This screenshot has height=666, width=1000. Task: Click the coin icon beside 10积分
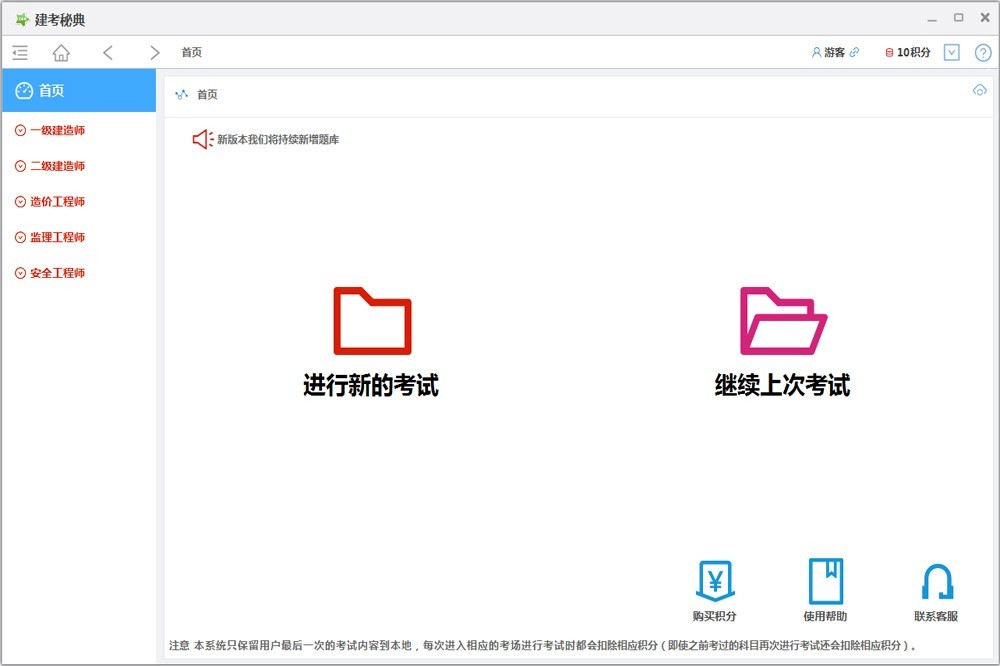click(892, 52)
